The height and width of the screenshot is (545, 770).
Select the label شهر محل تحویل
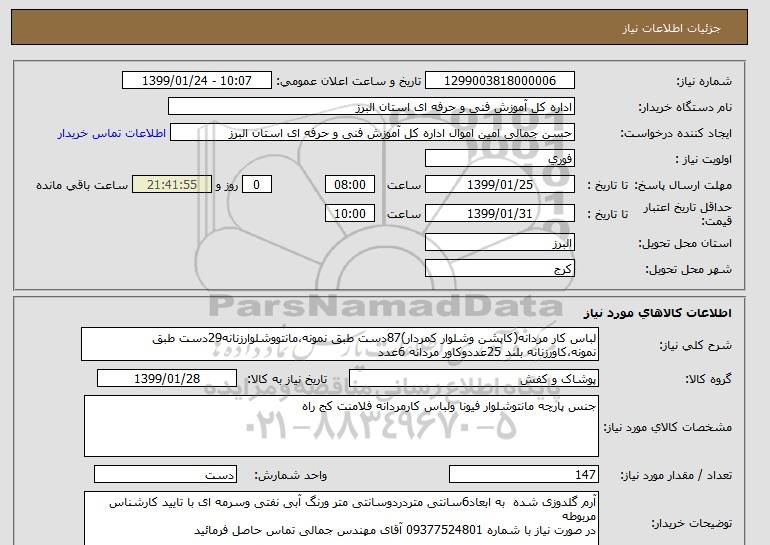(x=688, y=270)
